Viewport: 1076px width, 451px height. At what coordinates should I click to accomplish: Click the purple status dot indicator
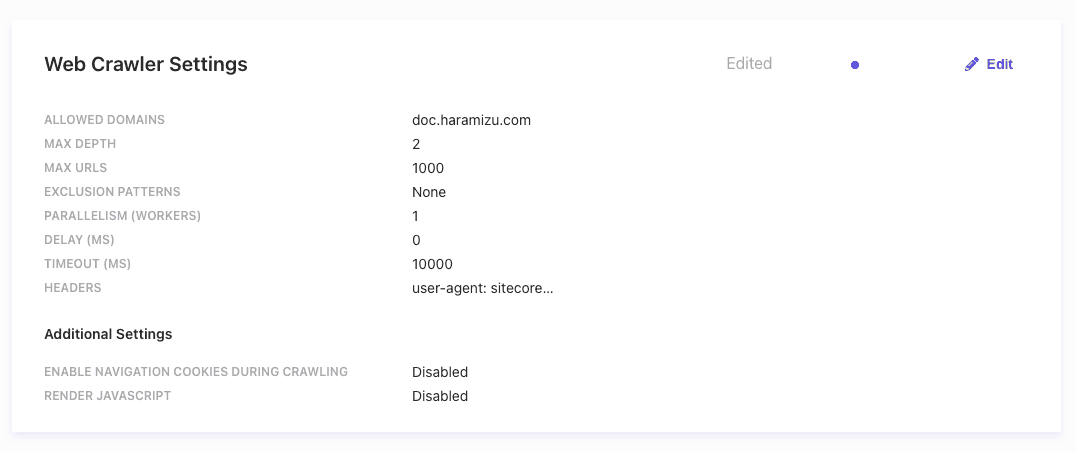(x=855, y=65)
